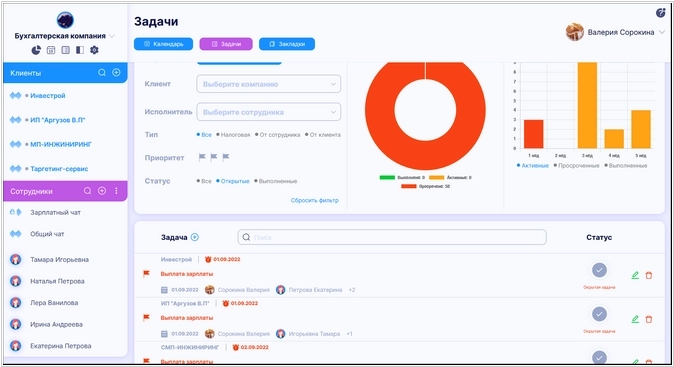The height and width of the screenshot is (367, 674).
Task: Open the settings gear under company name
Action: point(94,50)
